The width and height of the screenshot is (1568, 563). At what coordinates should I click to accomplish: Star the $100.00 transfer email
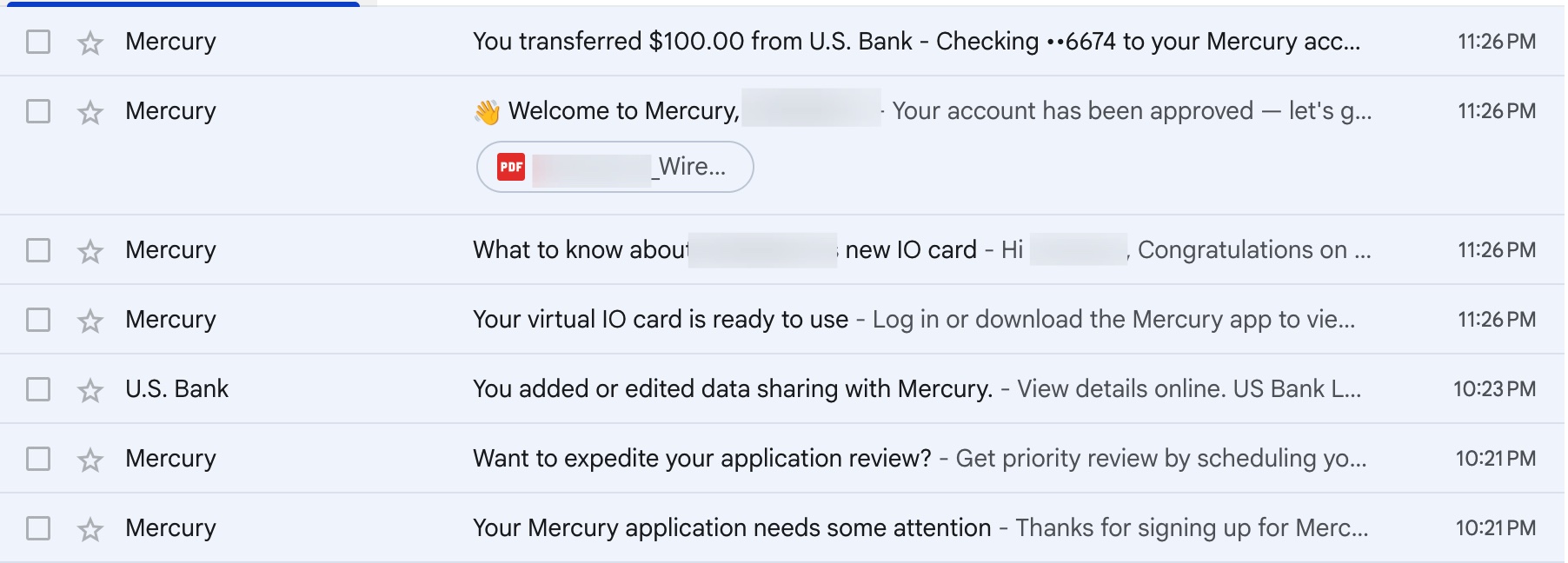(x=90, y=43)
